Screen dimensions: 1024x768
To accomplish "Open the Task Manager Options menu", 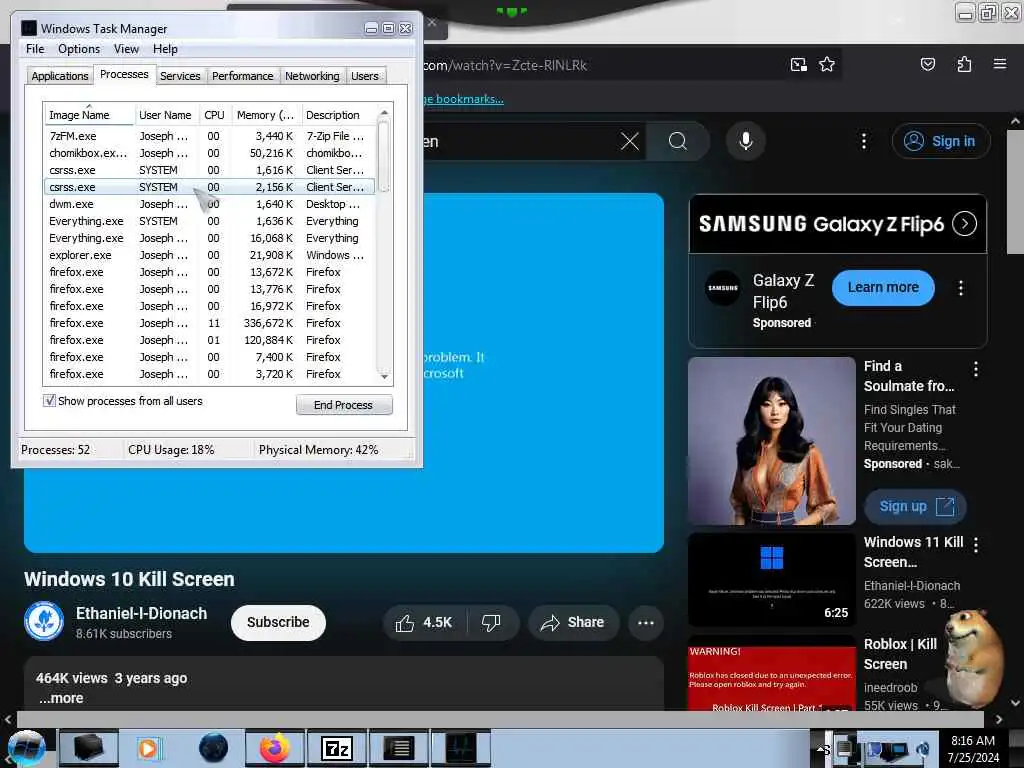I will click(x=78, y=49).
